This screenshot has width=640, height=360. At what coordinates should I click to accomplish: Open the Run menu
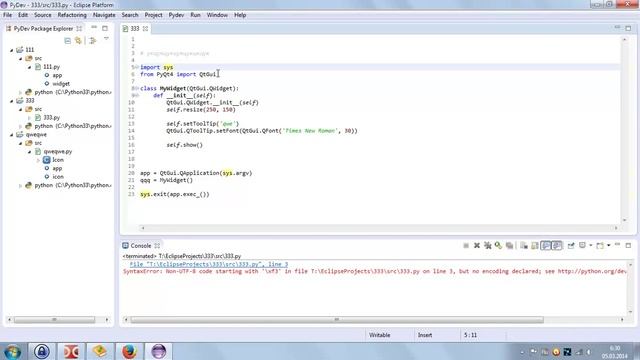(196, 15)
